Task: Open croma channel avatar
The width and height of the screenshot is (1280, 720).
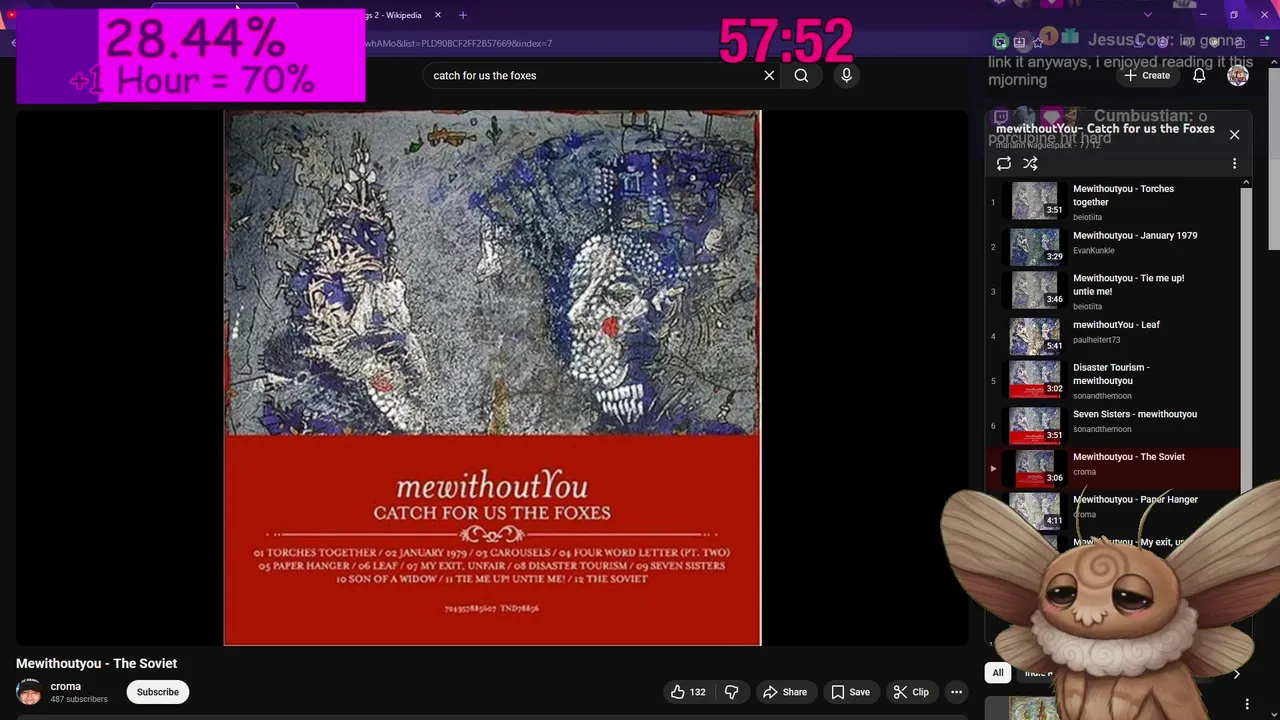Action: (x=29, y=692)
